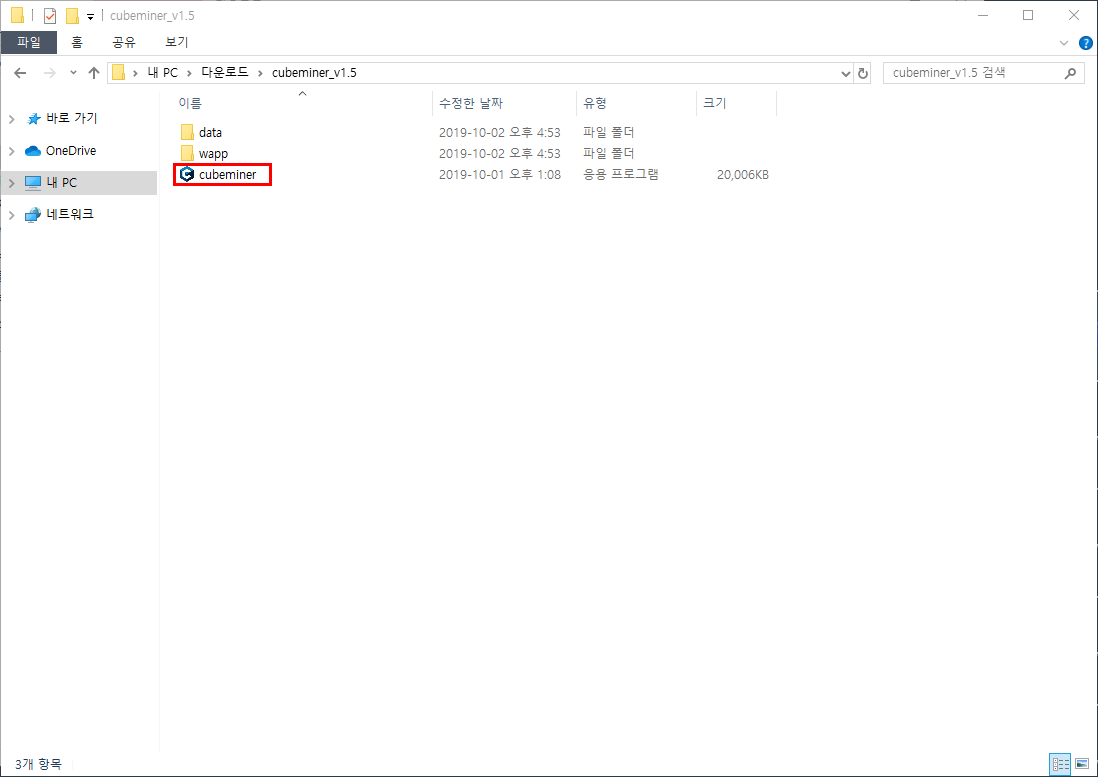Select 바로 가기 in the navigation pane

(71, 119)
